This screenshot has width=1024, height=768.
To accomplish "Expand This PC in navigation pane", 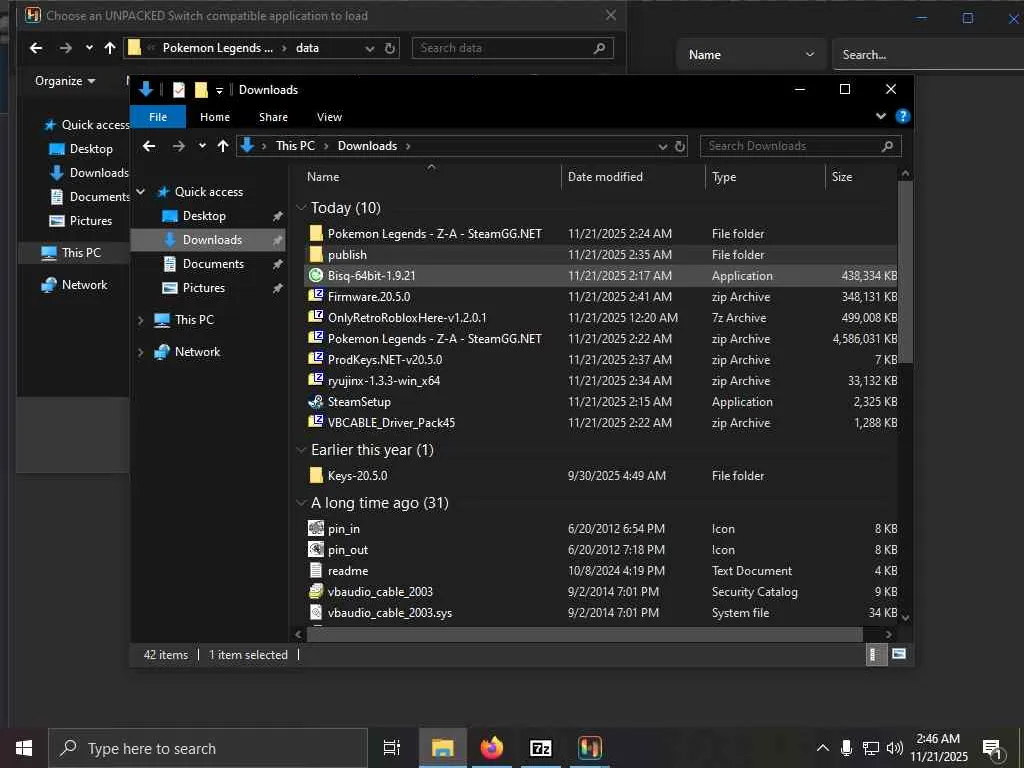I will tap(140, 319).
